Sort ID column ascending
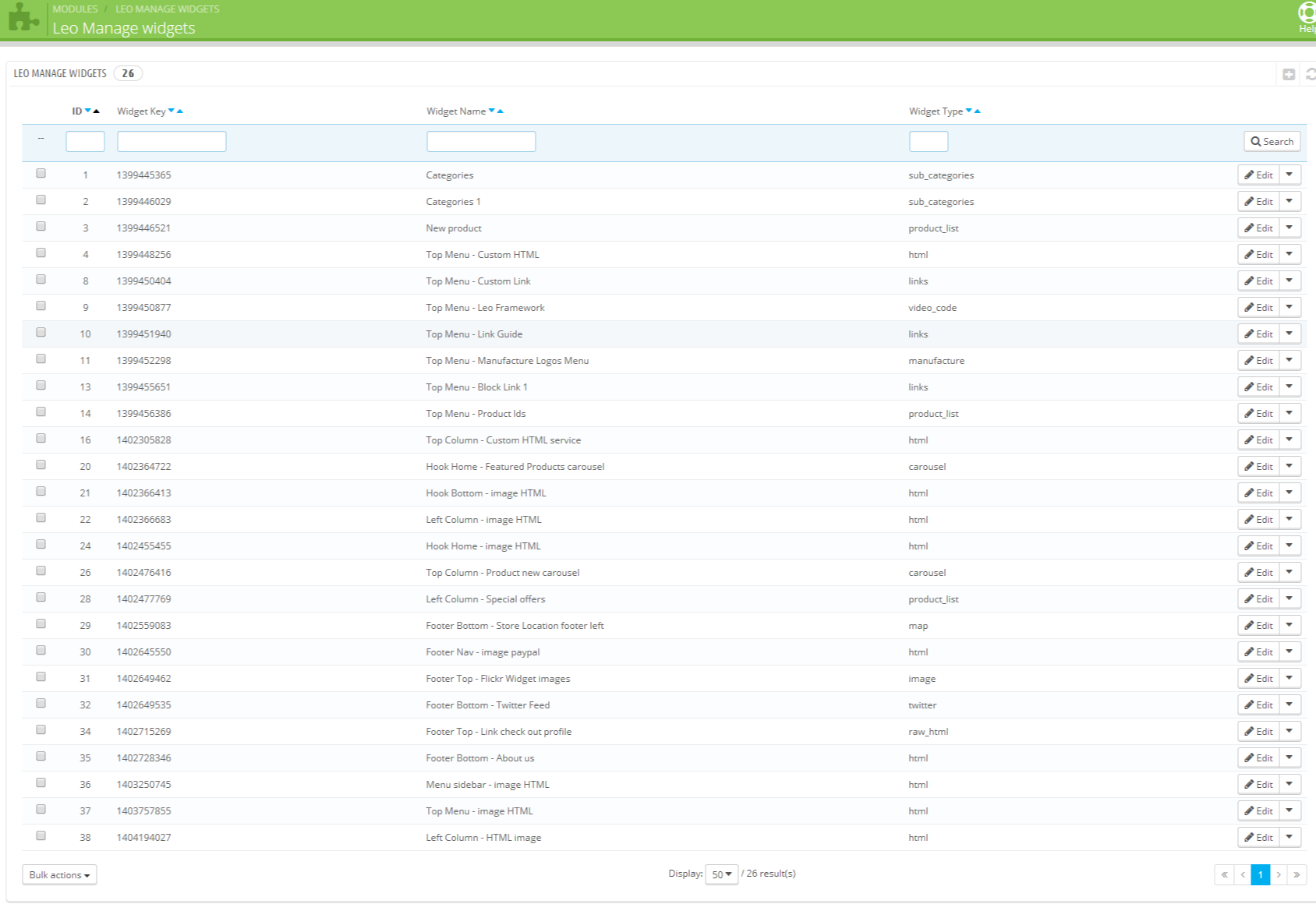Screen dimensions: 1316x904 pos(97,111)
